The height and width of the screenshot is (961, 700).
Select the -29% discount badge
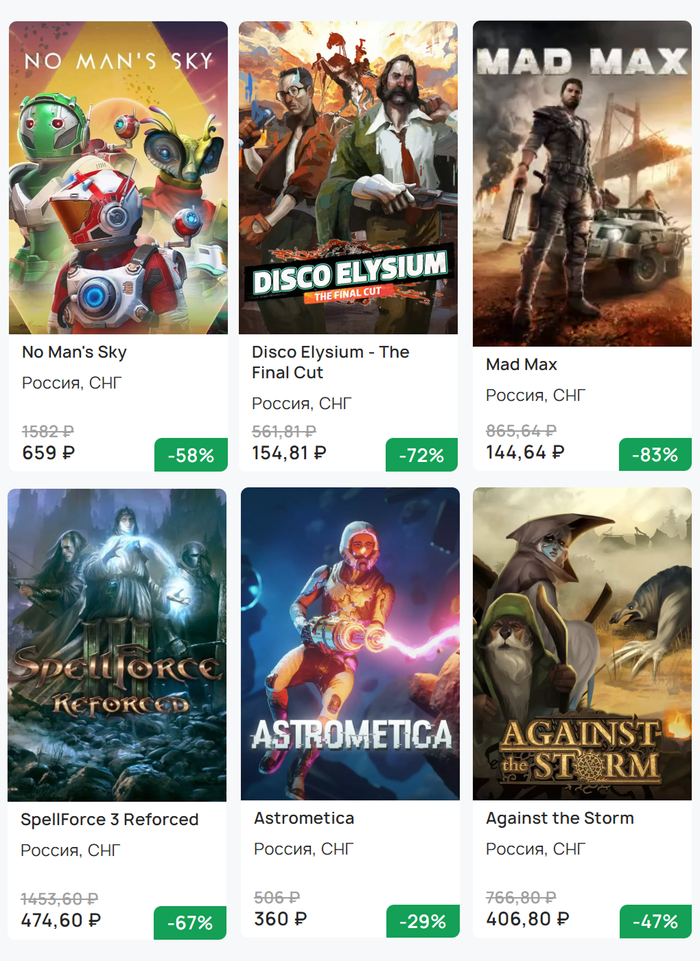(x=423, y=922)
